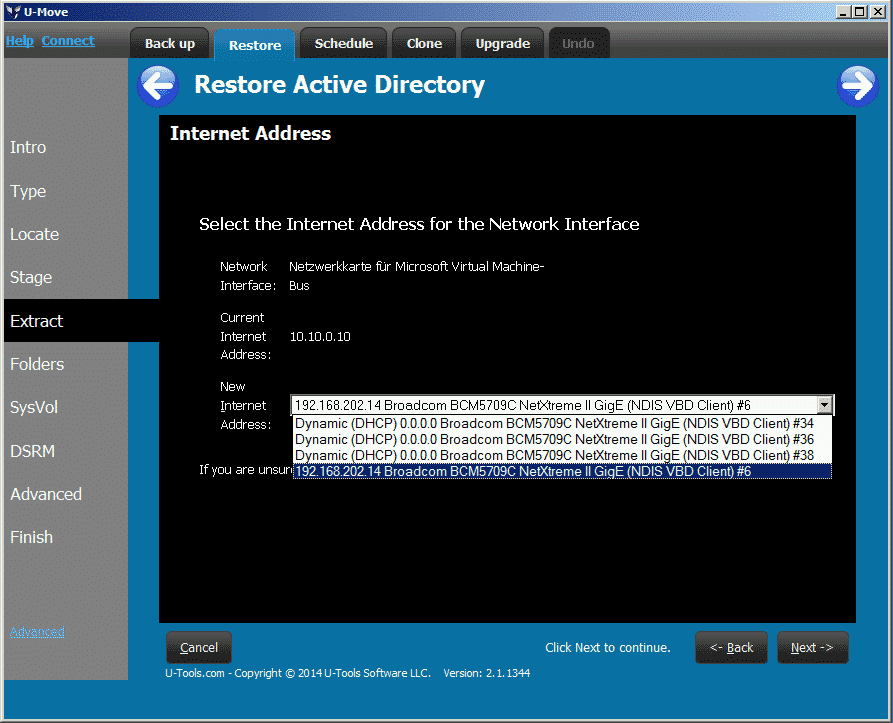Select the Extract step

pos(81,321)
